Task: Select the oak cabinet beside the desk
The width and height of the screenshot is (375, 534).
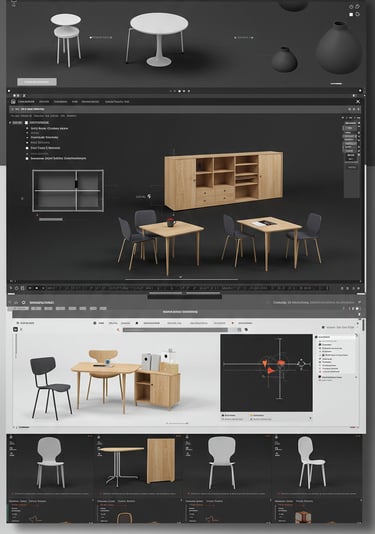Action: (x=157, y=390)
